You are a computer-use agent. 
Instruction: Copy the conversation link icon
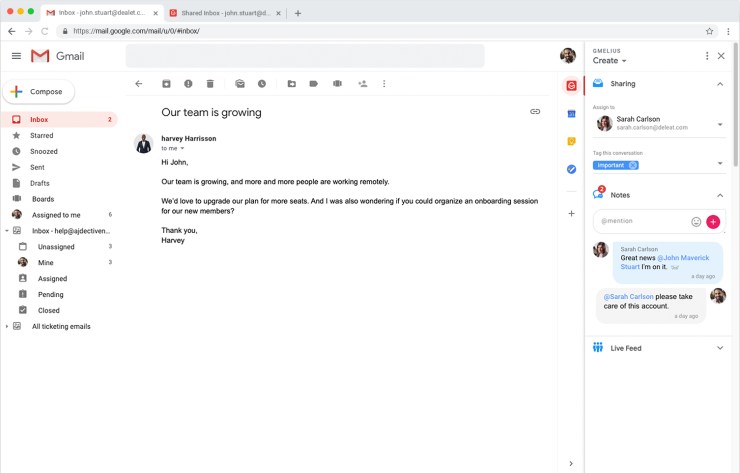(535, 111)
